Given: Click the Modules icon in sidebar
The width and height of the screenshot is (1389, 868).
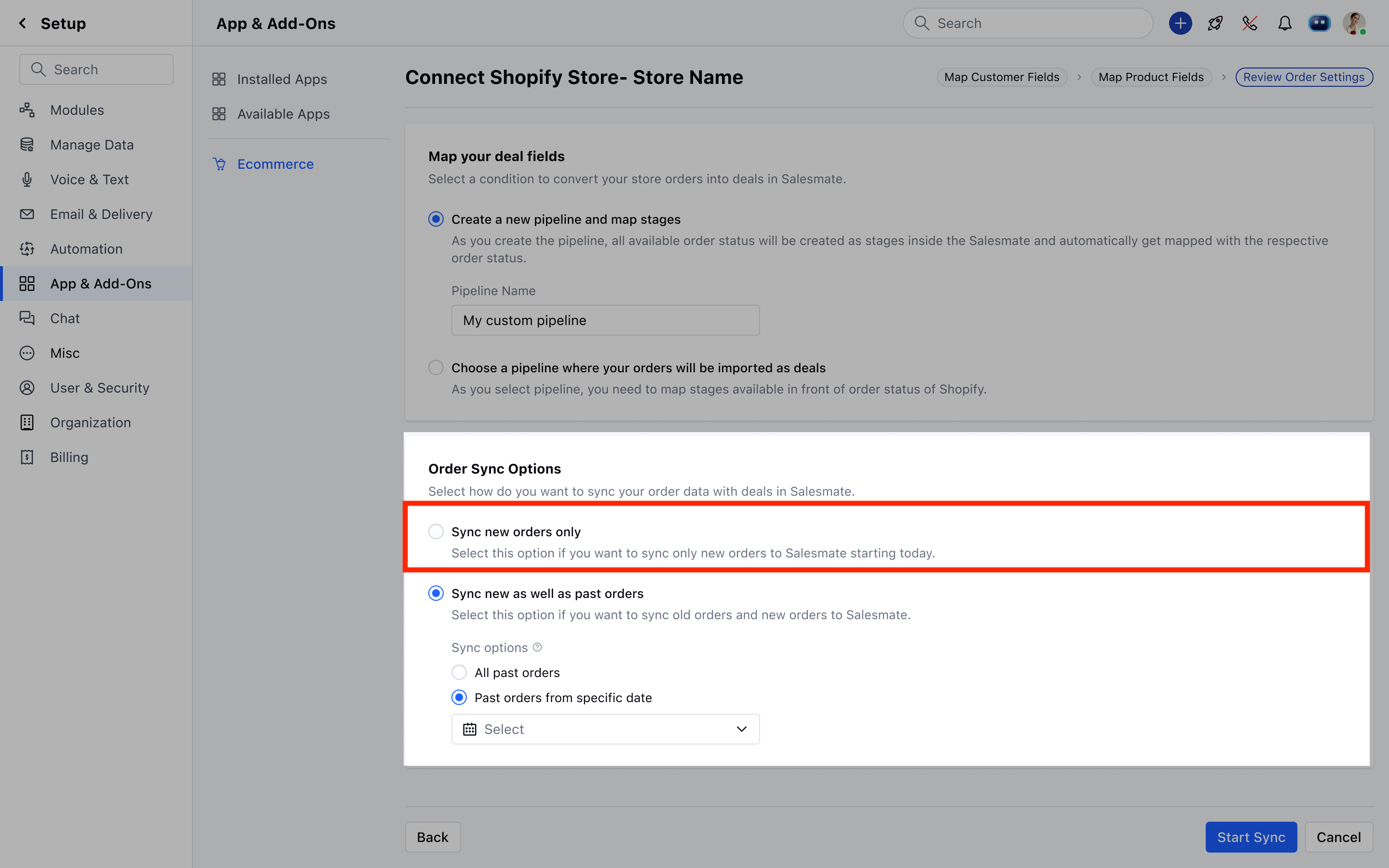Looking at the screenshot, I should pyautogui.click(x=27, y=109).
